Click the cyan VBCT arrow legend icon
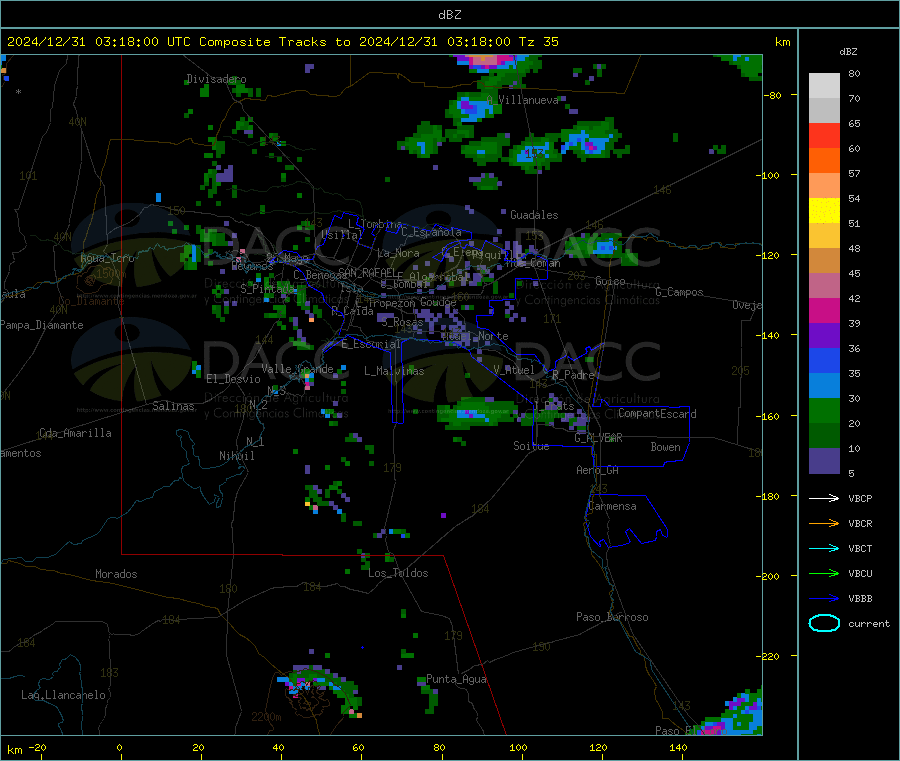Viewport: 900px width, 761px height. coord(824,548)
